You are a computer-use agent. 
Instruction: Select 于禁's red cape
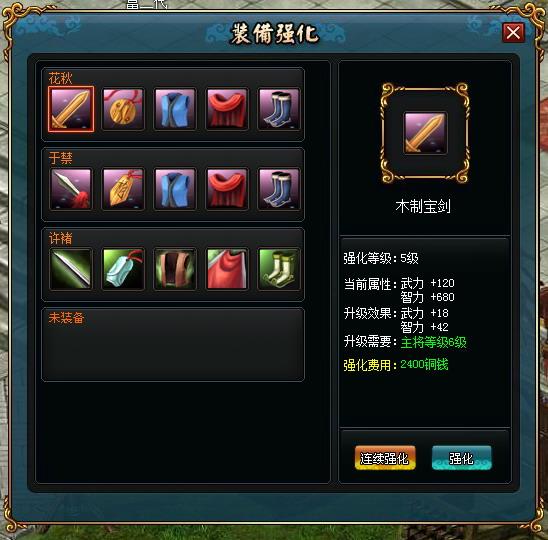pyautogui.click(x=227, y=189)
